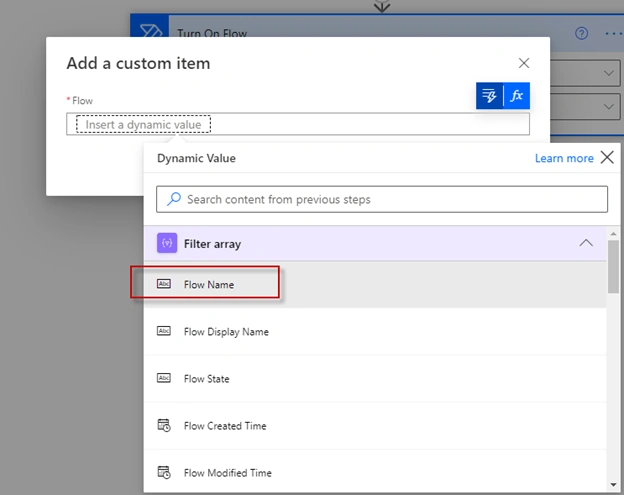The height and width of the screenshot is (495, 624).
Task: Click the magnifier icon in search box
Action: click(174, 199)
